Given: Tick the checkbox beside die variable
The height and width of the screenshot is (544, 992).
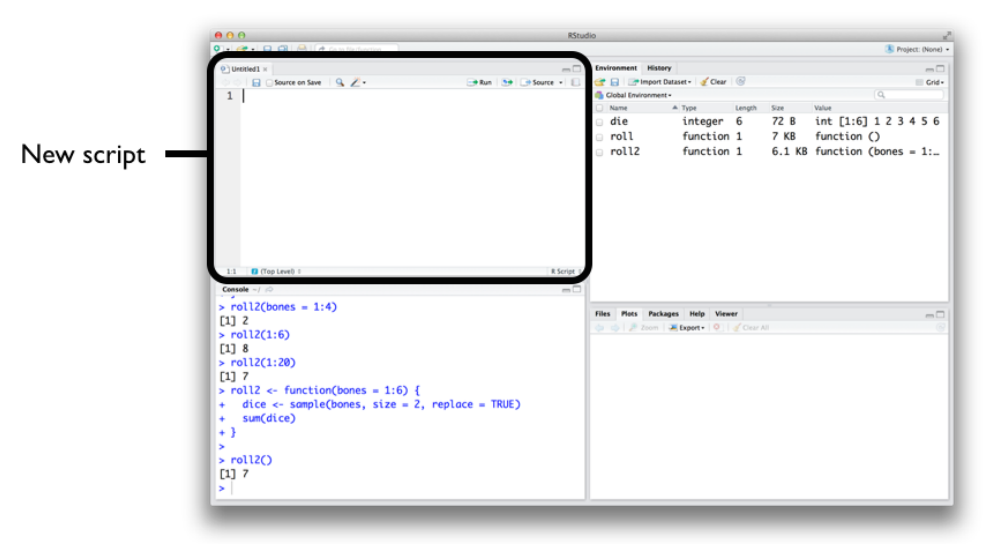Looking at the screenshot, I should point(599,121).
